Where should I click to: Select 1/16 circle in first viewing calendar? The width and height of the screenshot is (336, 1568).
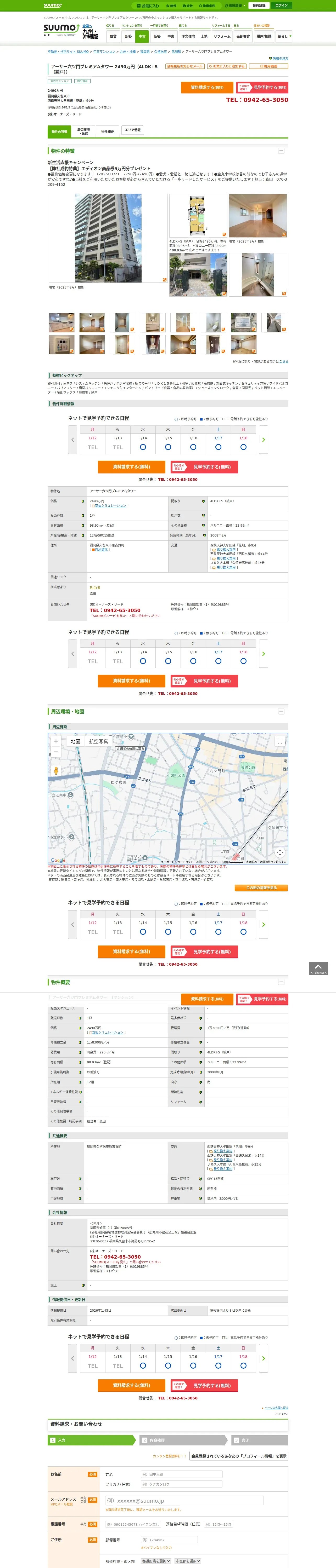point(193,447)
